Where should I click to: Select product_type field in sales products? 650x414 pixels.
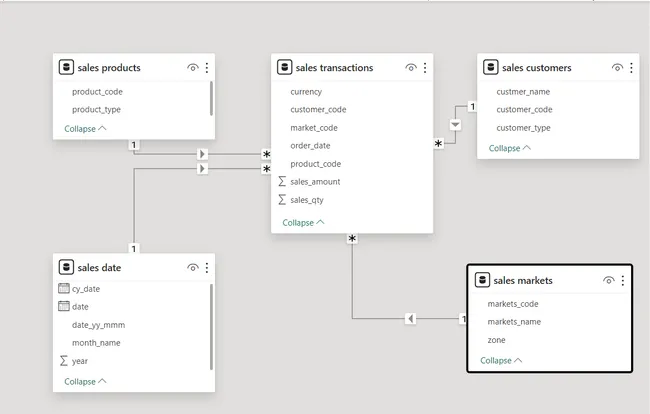click(96, 109)
